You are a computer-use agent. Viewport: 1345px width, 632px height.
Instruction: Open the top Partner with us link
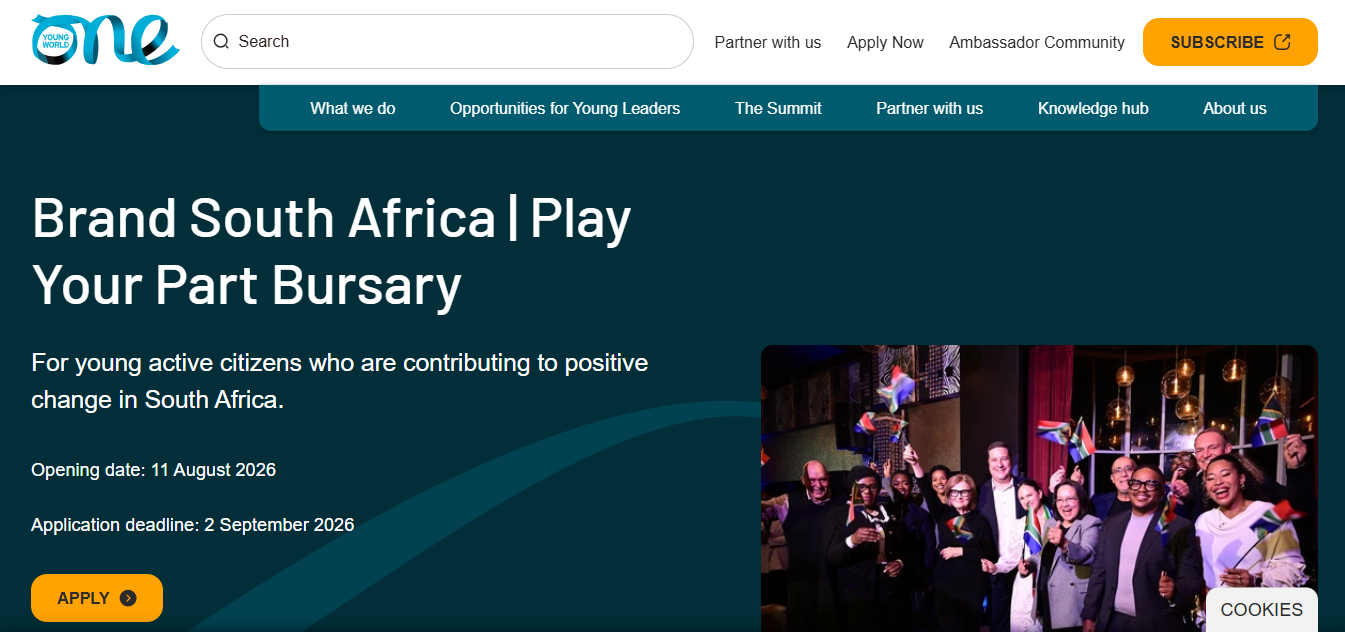click(768, 42)
